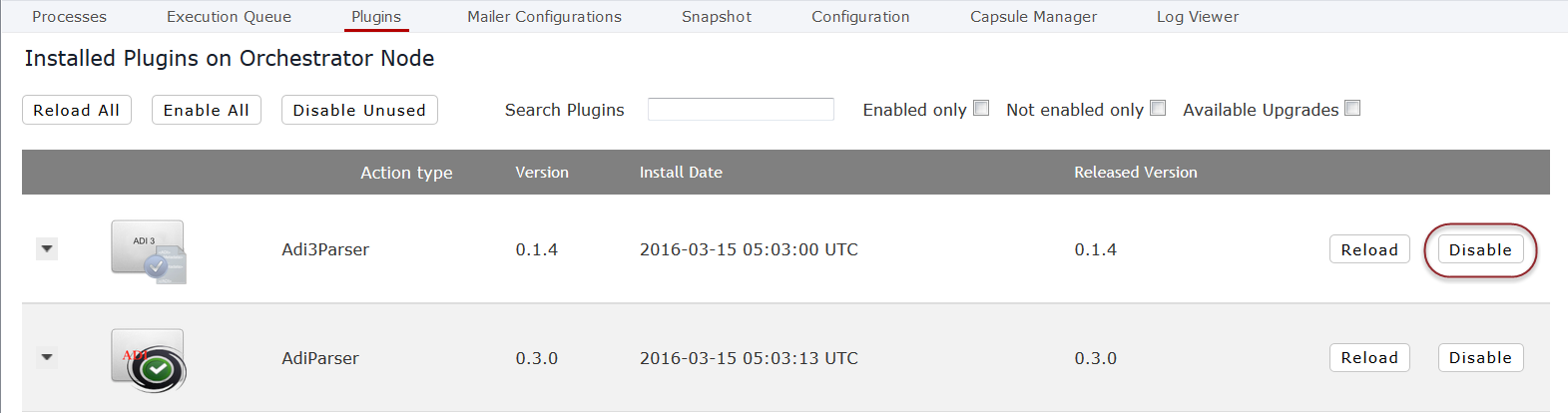Disable the Adi3Parser plugin
The width and height of the screenshot is (1568, 413).
click(1480, 249)
